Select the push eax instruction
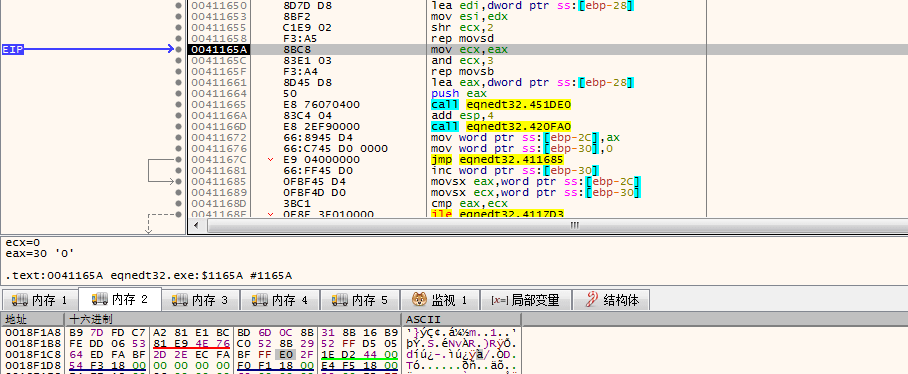Viewport: 908px width, 374px height. pyautogui.click(x=459, y=94)
